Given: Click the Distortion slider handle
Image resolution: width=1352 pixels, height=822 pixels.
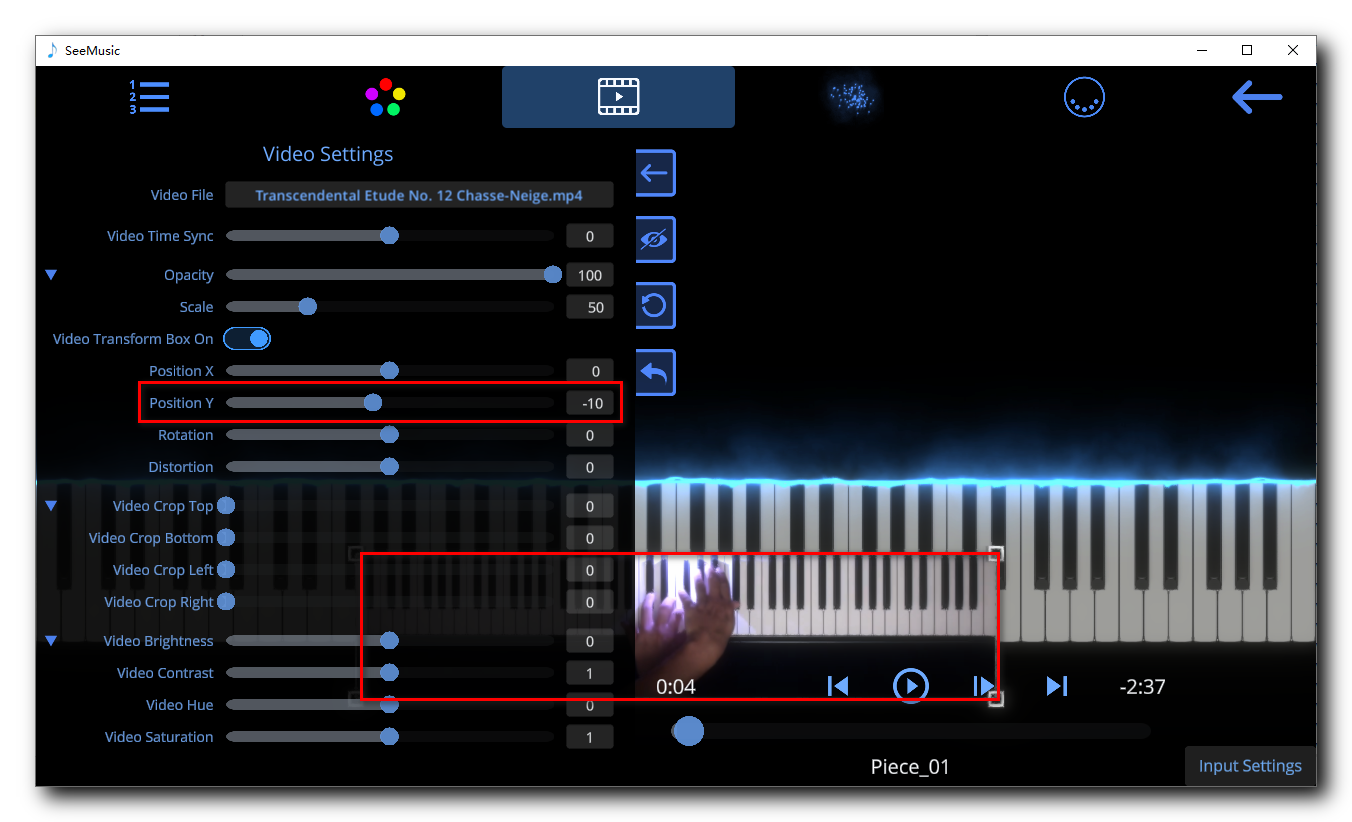Looking at the screenshot, I should (x=390, y=467).
